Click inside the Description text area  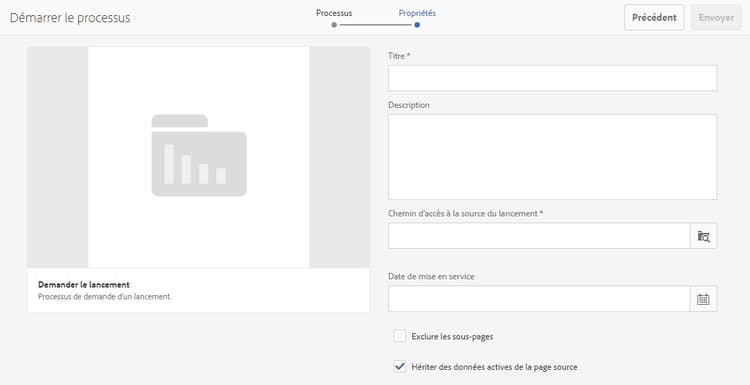(x=552, y=157)
